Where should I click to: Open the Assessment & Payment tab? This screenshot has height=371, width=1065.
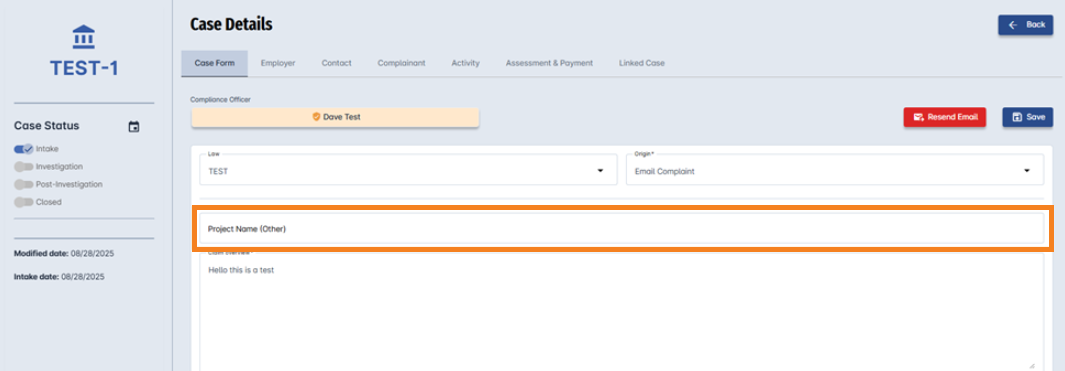[549, 63]
